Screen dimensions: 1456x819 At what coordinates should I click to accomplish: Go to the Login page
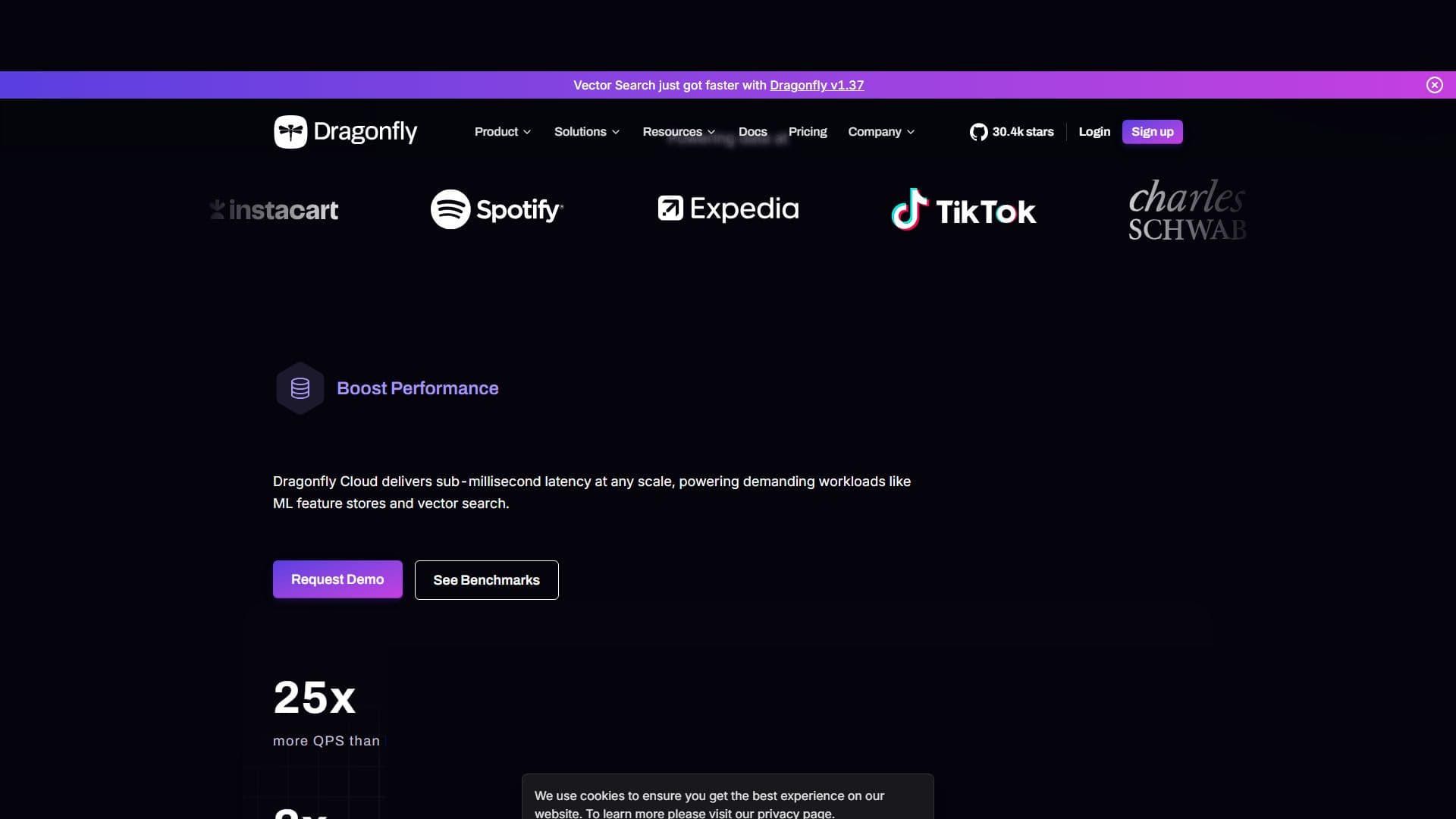click(1094, 132)
